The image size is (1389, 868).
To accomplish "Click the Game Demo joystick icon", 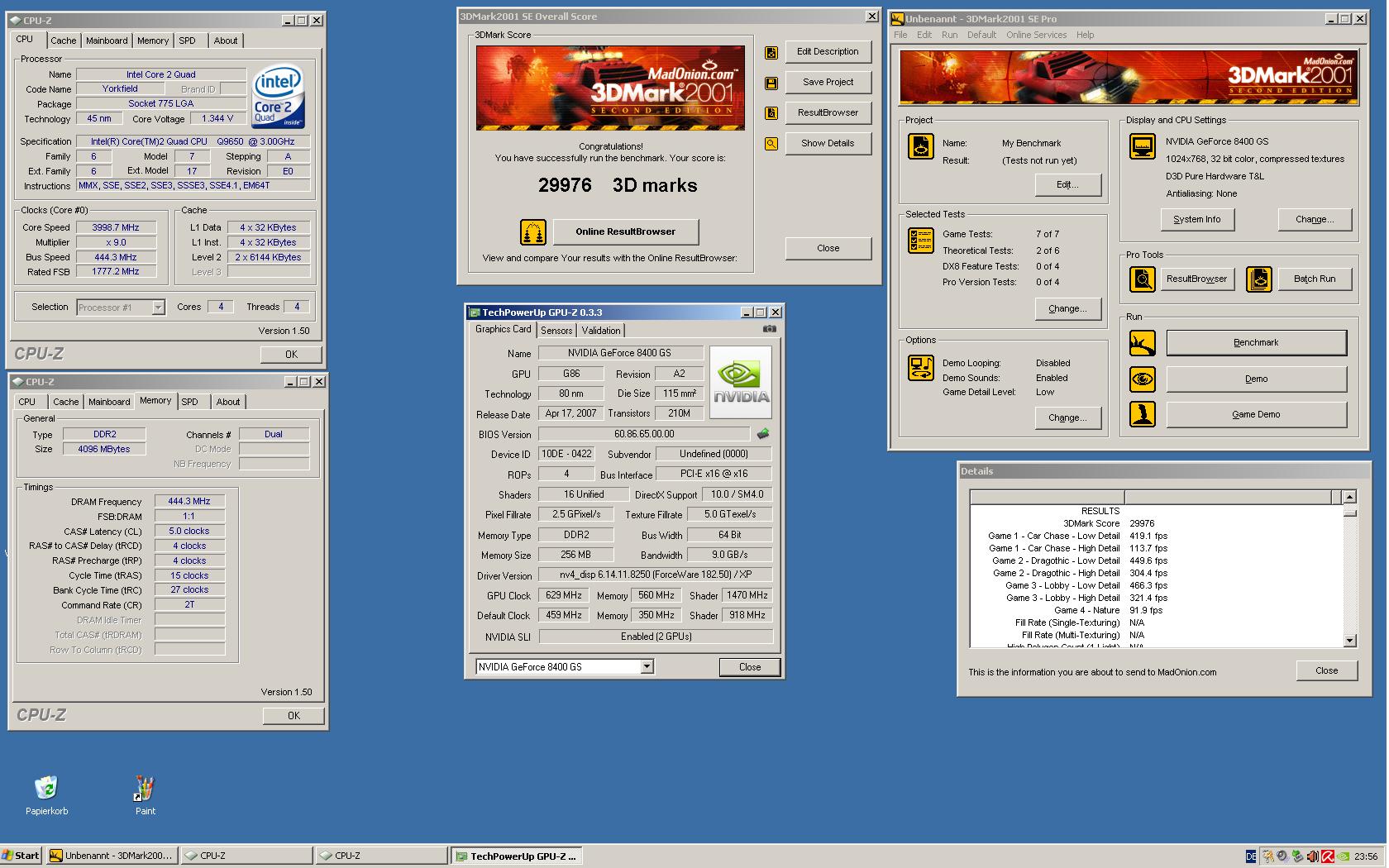I will coord(1143,414).
